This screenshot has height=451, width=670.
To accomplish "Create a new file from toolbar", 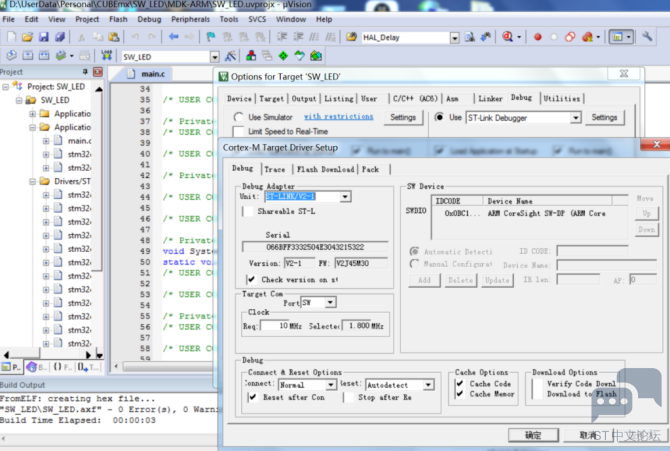I will [12, 37].
